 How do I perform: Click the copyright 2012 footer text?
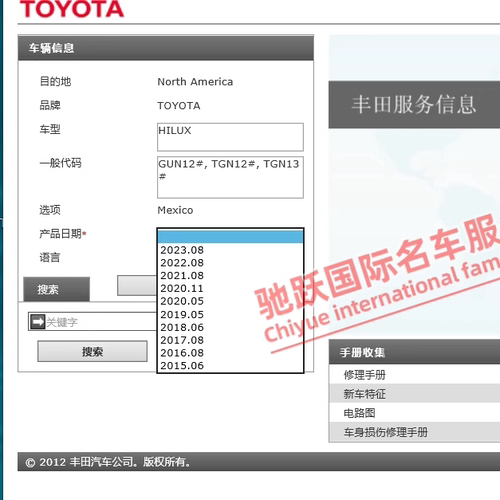107,462
